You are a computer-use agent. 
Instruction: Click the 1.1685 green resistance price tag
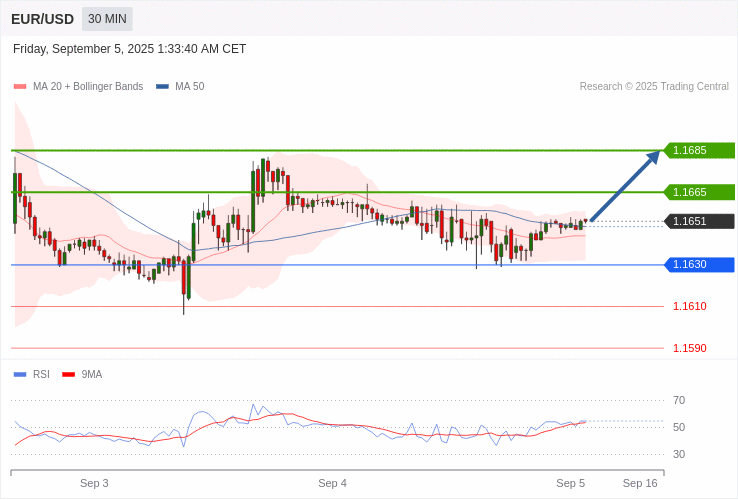click(x=699, y=151)
